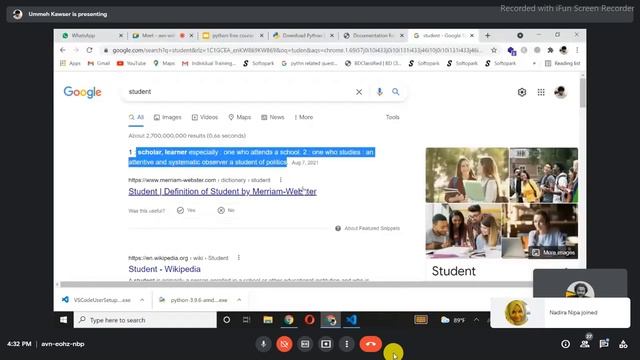Expand python-3.9.6 download options chevron

click(239, 300)
